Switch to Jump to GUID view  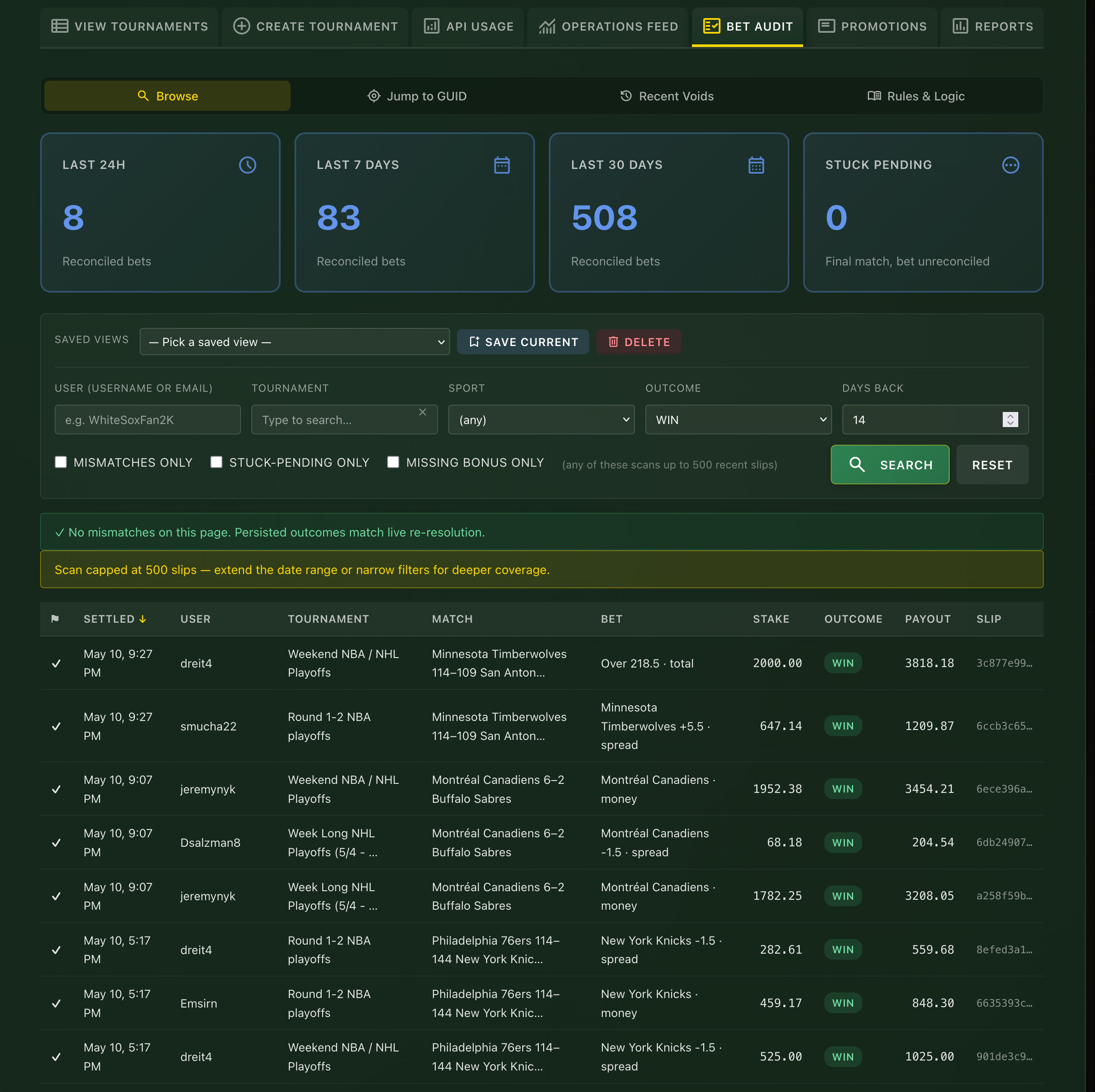coord(417,96)
